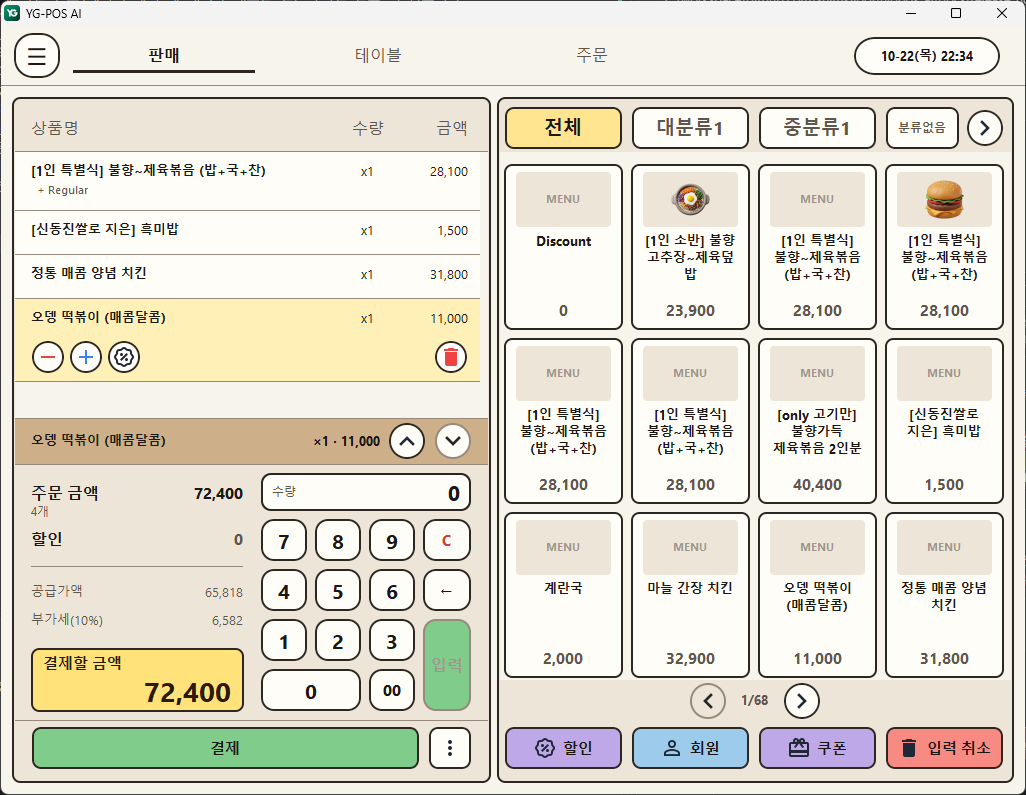Tap keypad number 3
This screenshot has height=795, width=1026.
[x=392, y=641]
